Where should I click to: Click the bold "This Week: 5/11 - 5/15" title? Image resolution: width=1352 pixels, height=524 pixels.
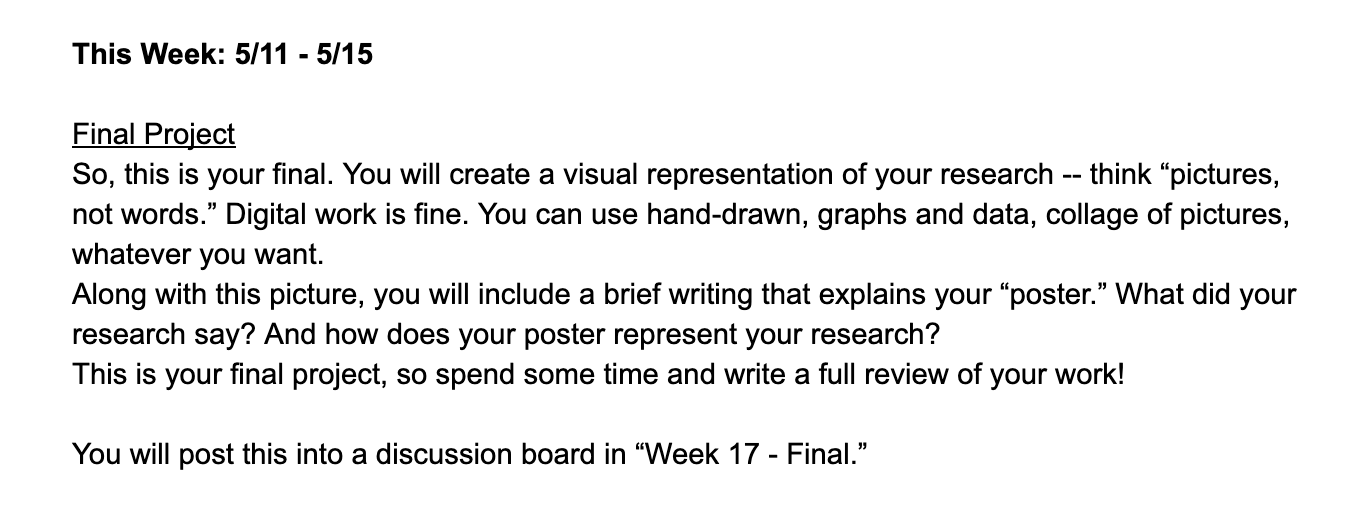point(222,54)
